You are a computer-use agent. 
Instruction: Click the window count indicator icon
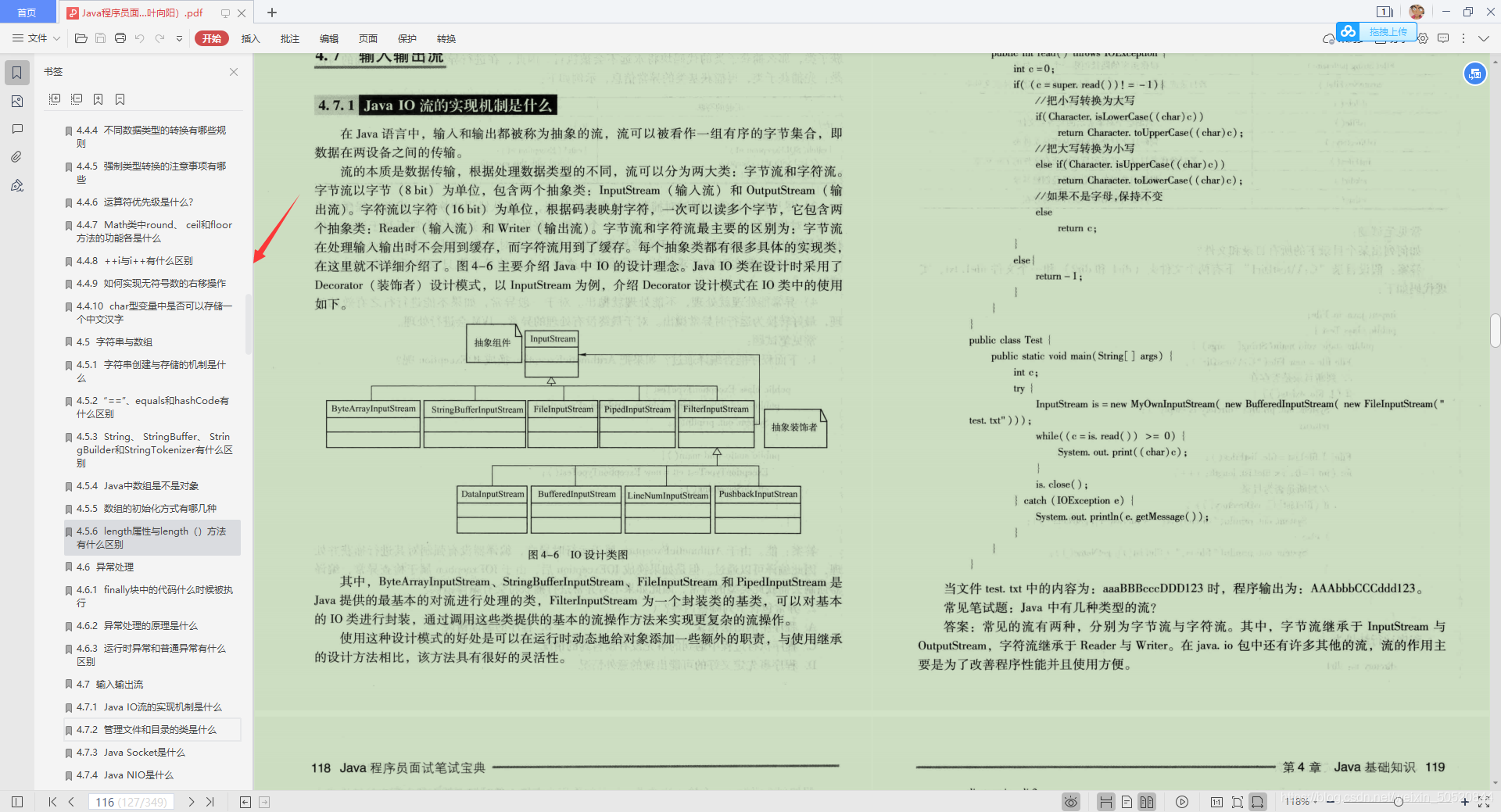(x=1385, y=12)
